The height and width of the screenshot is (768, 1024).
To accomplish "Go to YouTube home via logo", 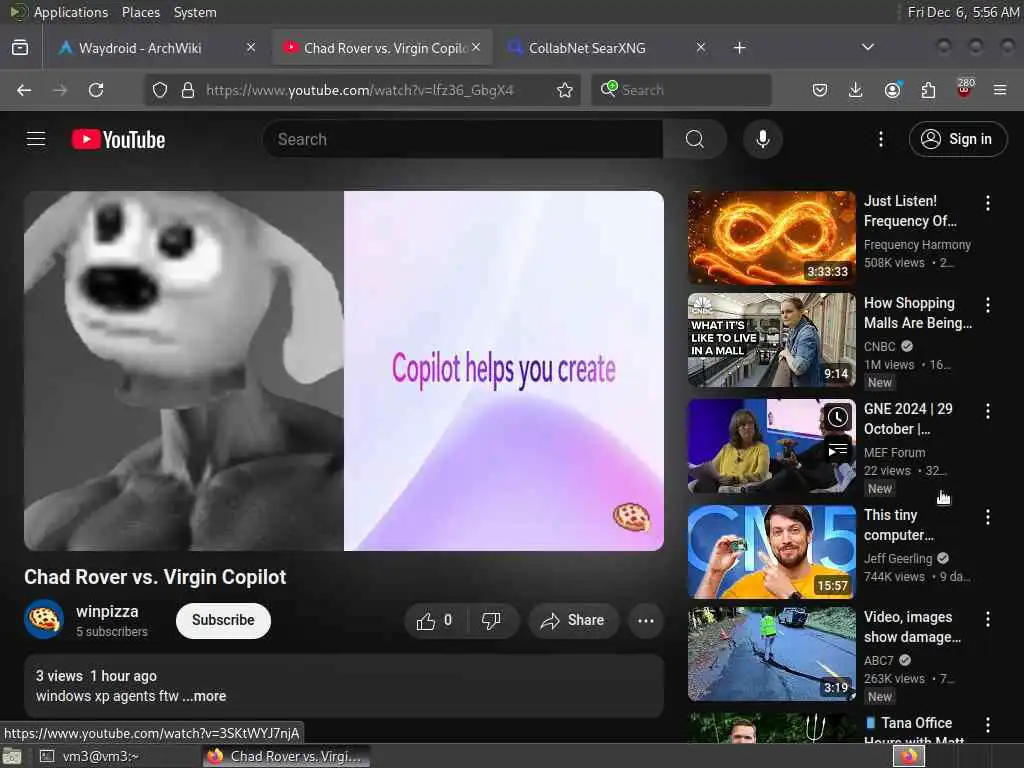I will 118,139.
